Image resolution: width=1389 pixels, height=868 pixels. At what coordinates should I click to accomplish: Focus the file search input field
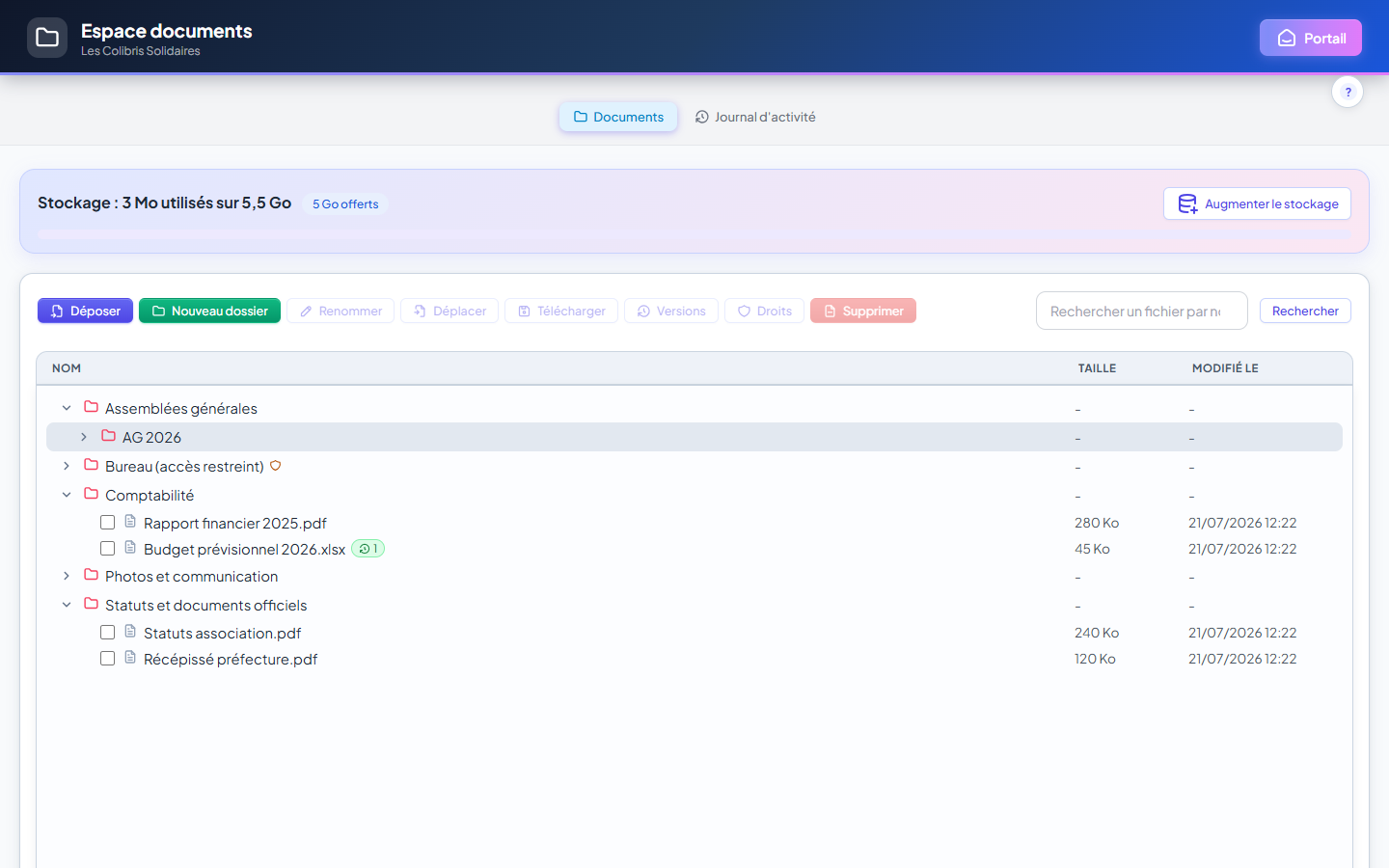(x=1142, y=311)
